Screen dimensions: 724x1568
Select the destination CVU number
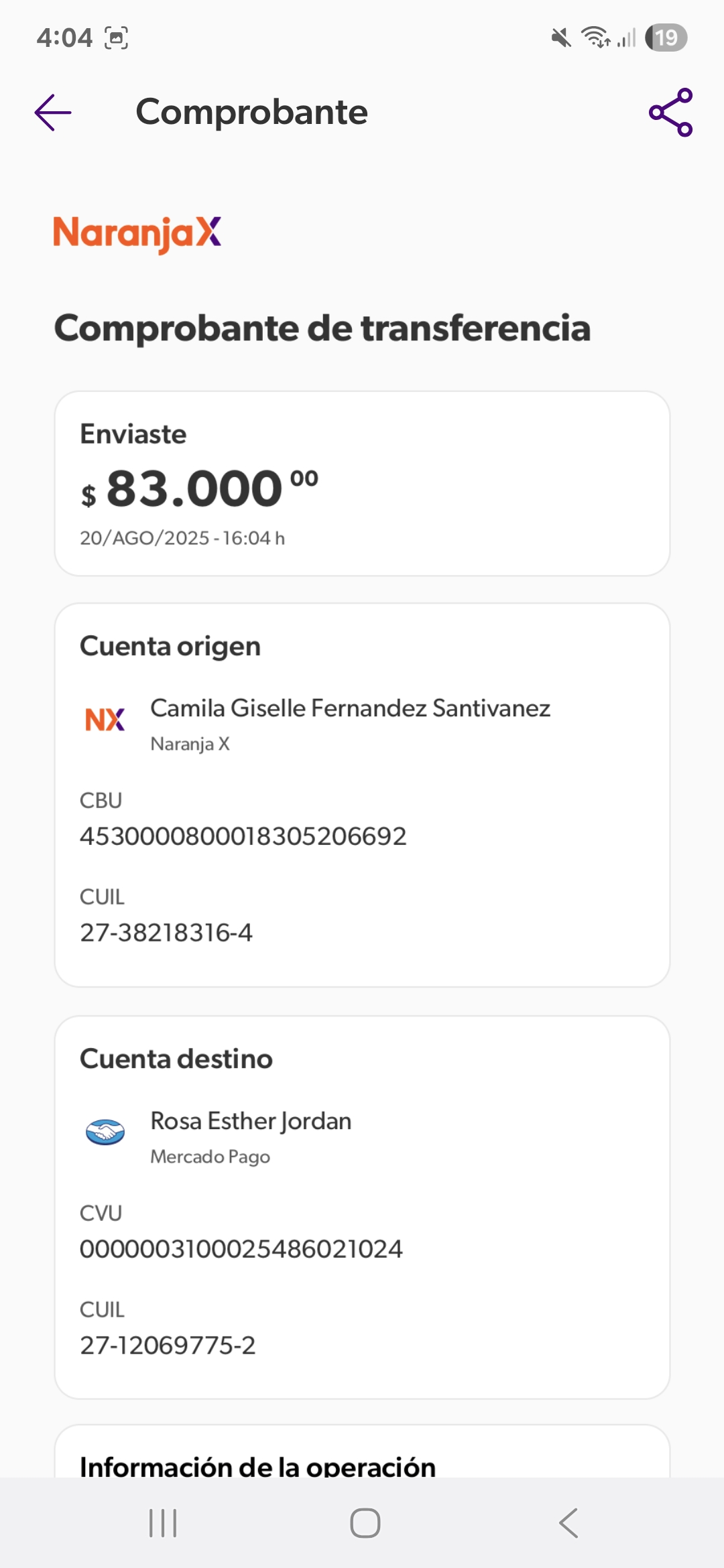[x=241, y=1249]
